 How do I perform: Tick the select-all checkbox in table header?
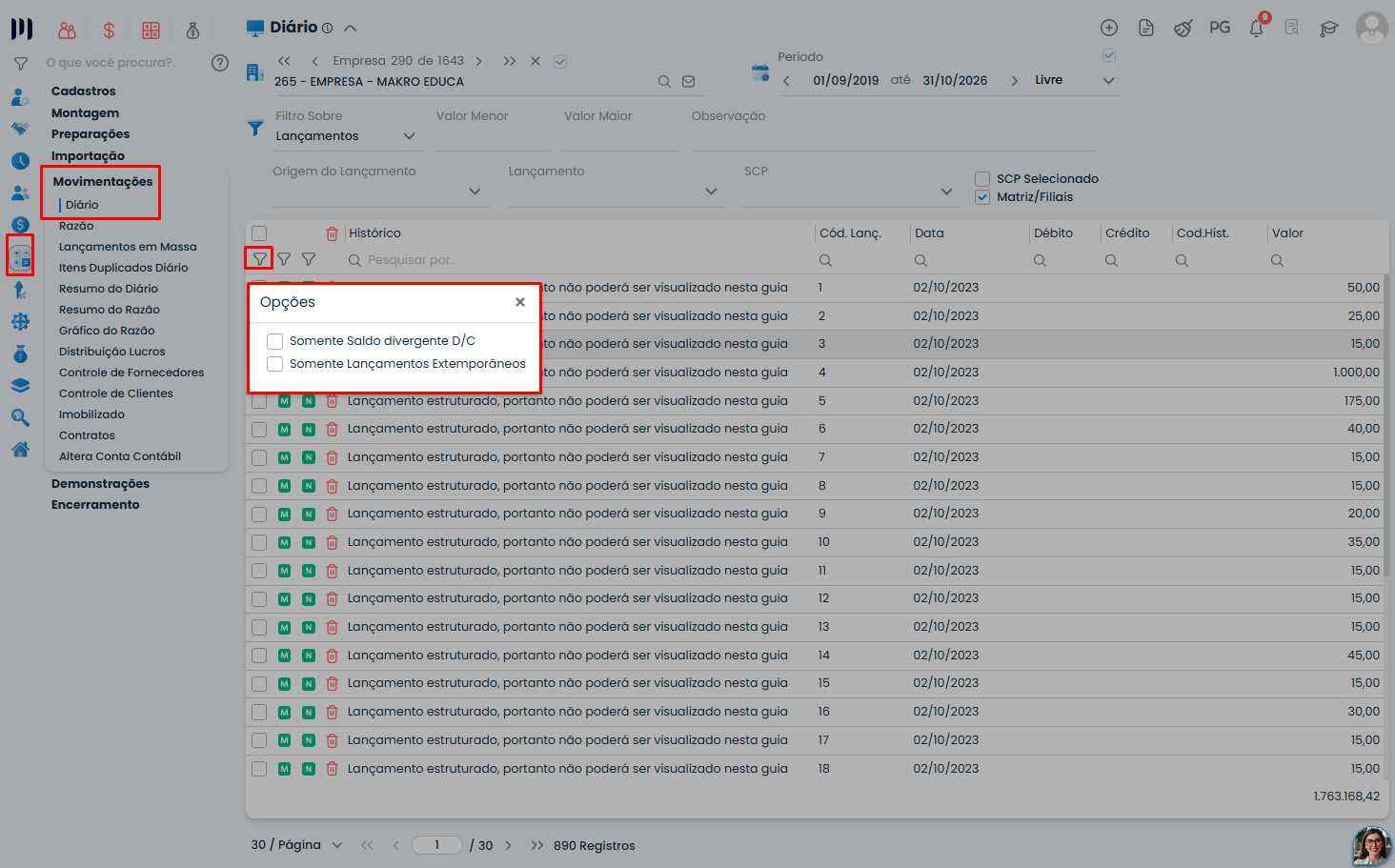[x=259, y=233]
